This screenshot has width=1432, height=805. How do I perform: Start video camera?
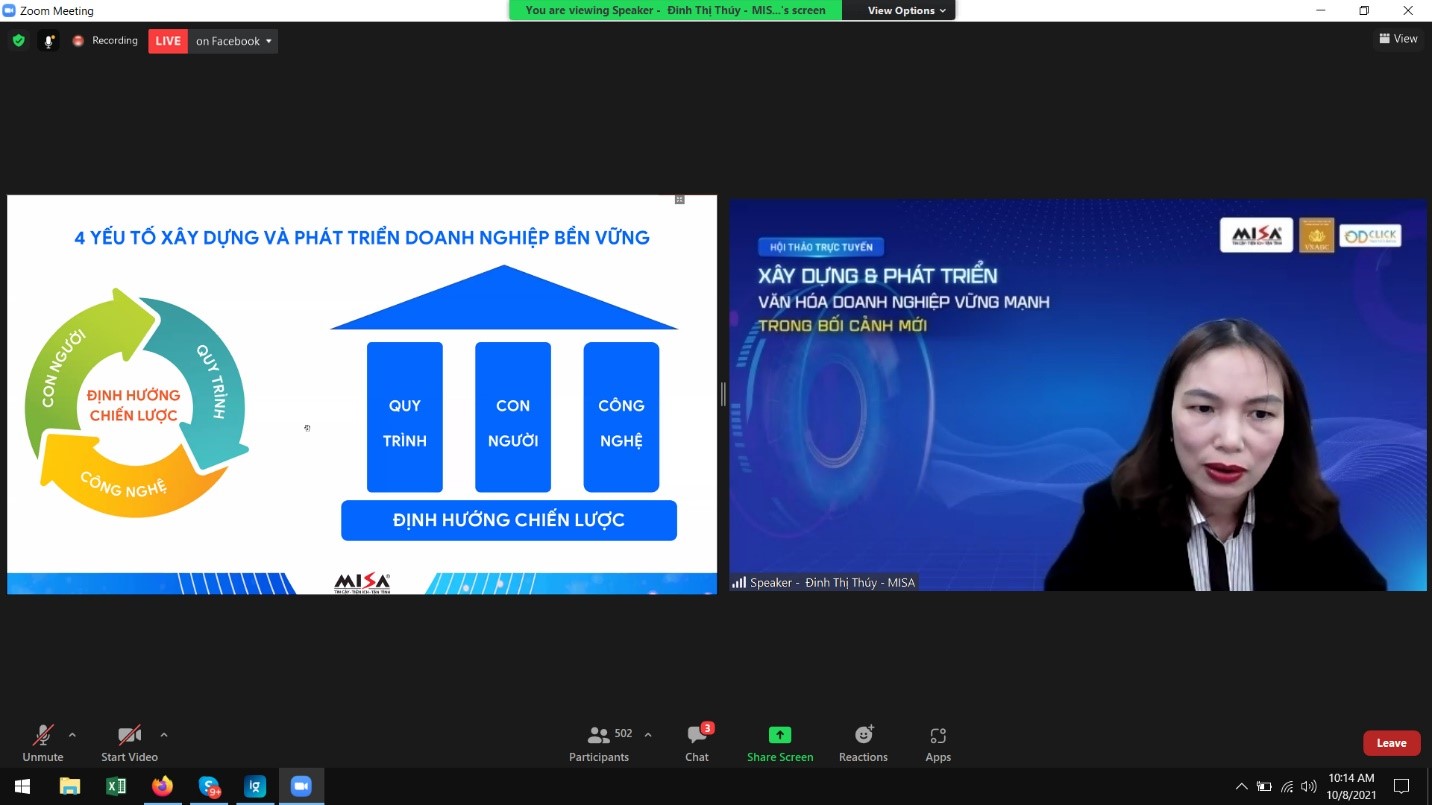pyautogui.click(x=129, y=743)
